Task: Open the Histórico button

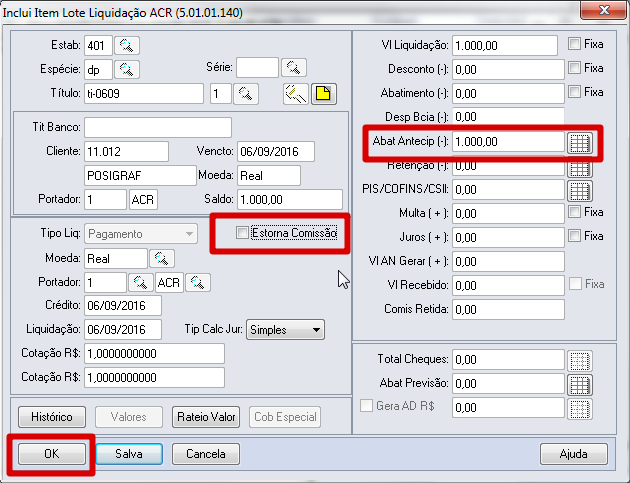Action: point(52,417)
